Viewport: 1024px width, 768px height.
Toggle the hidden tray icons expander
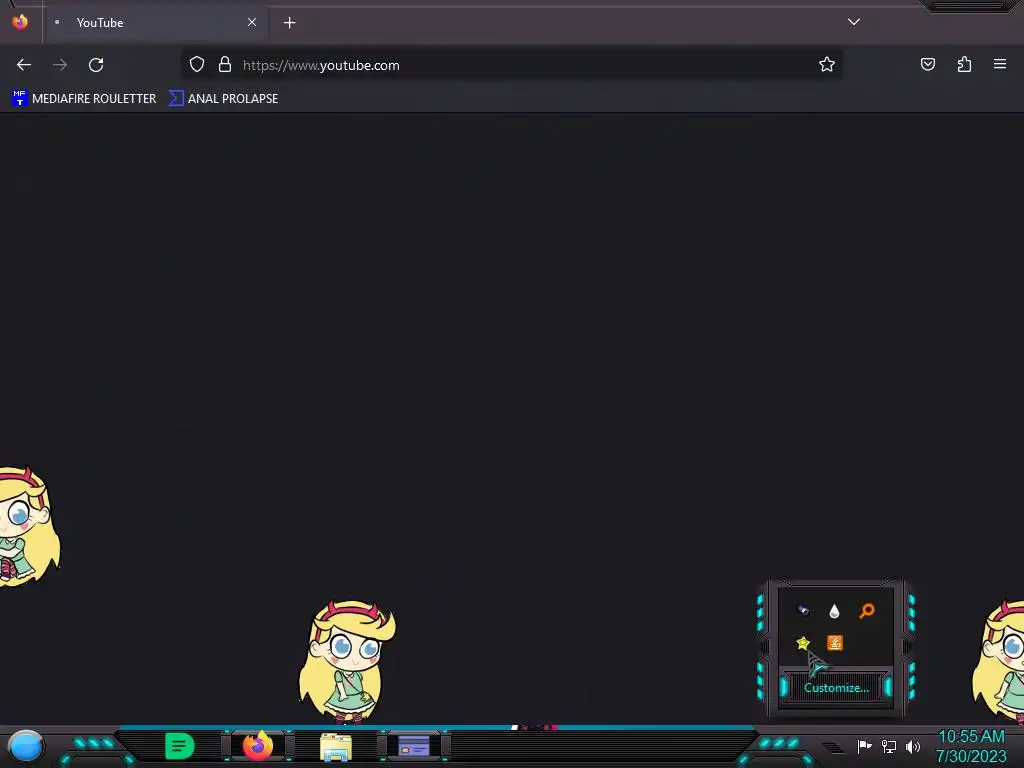pos(833,747)
